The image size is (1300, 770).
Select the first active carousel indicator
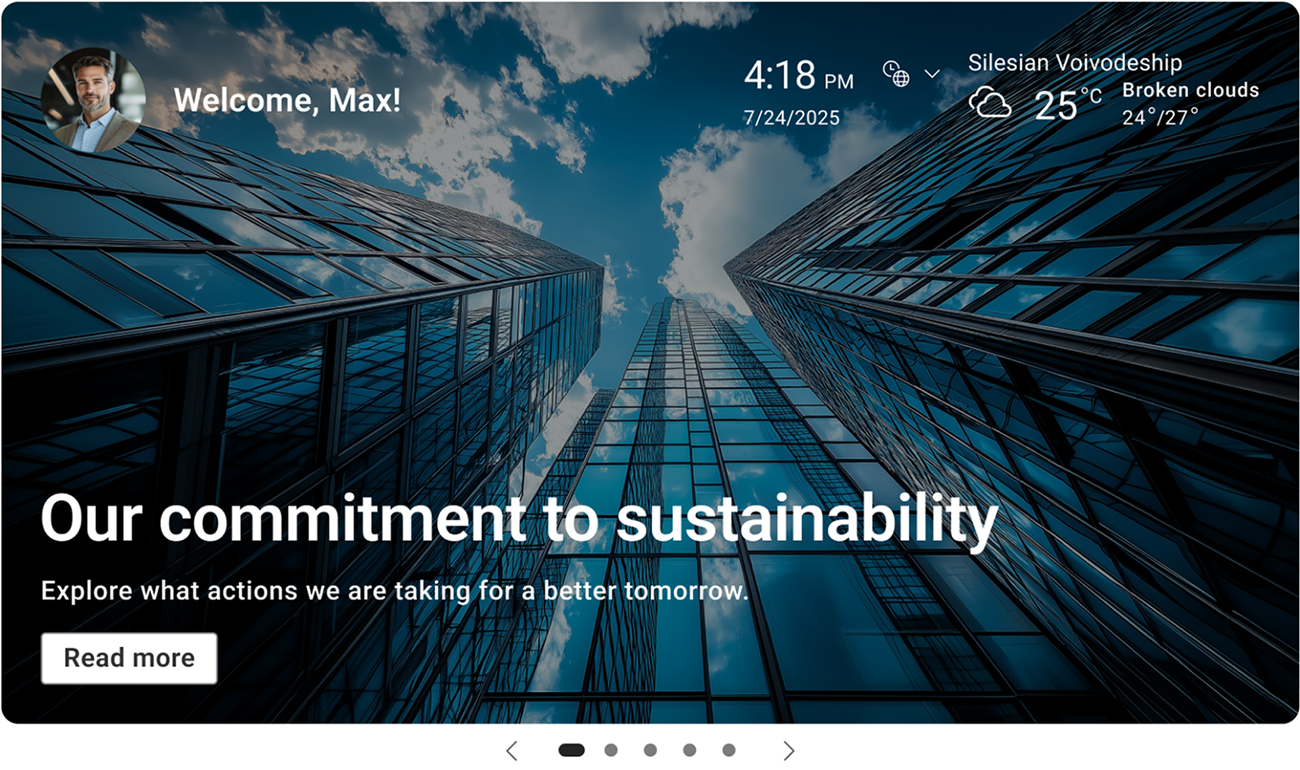pyautogui.click(x=571, y=750)
